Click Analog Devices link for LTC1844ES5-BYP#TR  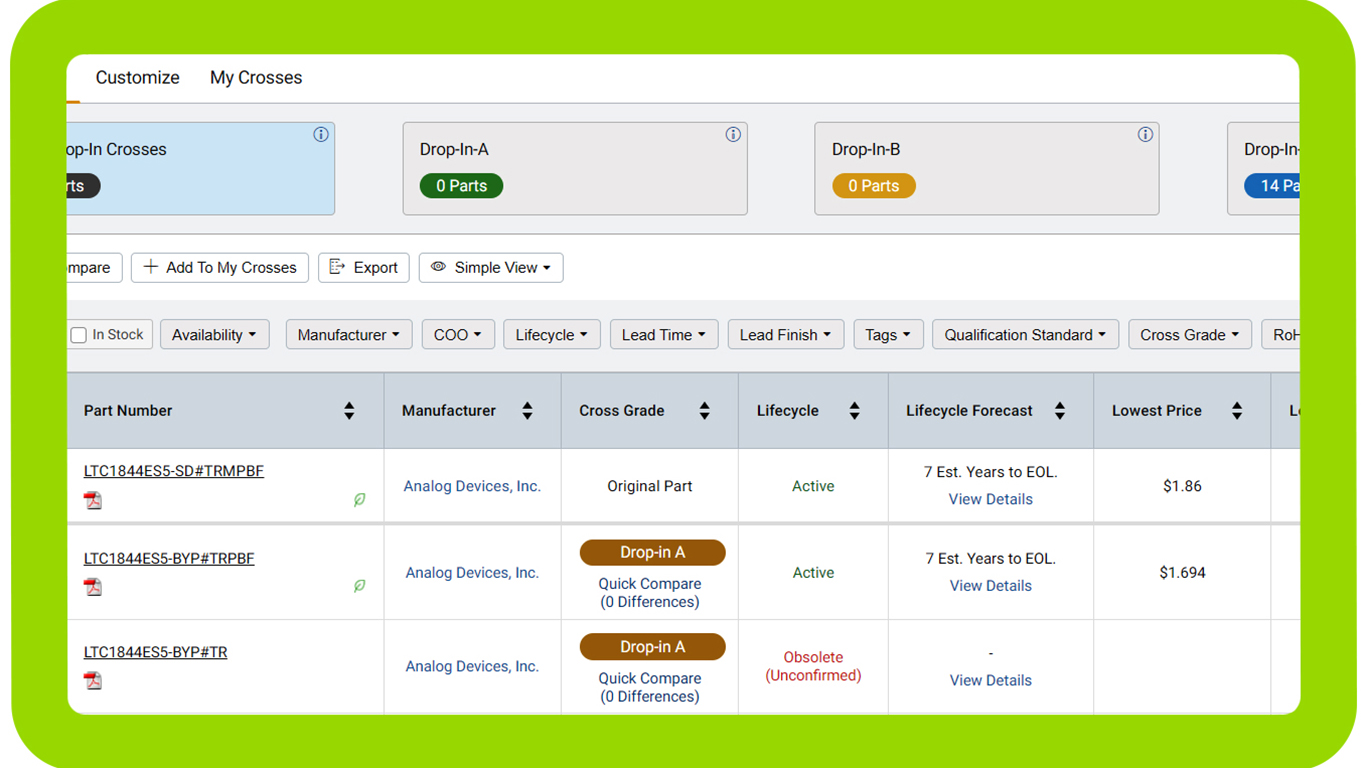pyautogui.click(x=472, y=667)
